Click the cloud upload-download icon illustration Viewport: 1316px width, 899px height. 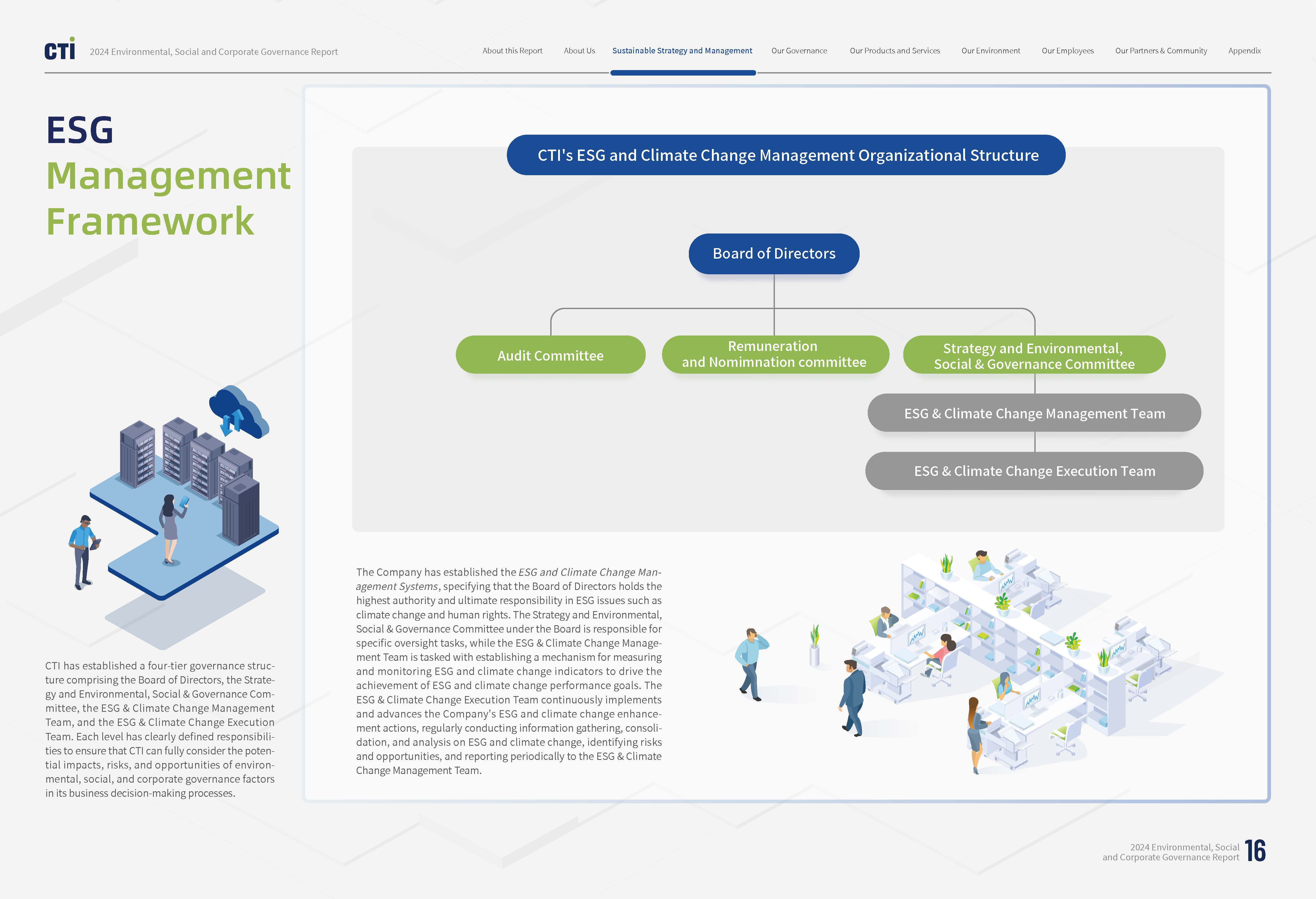pos(239,413)
